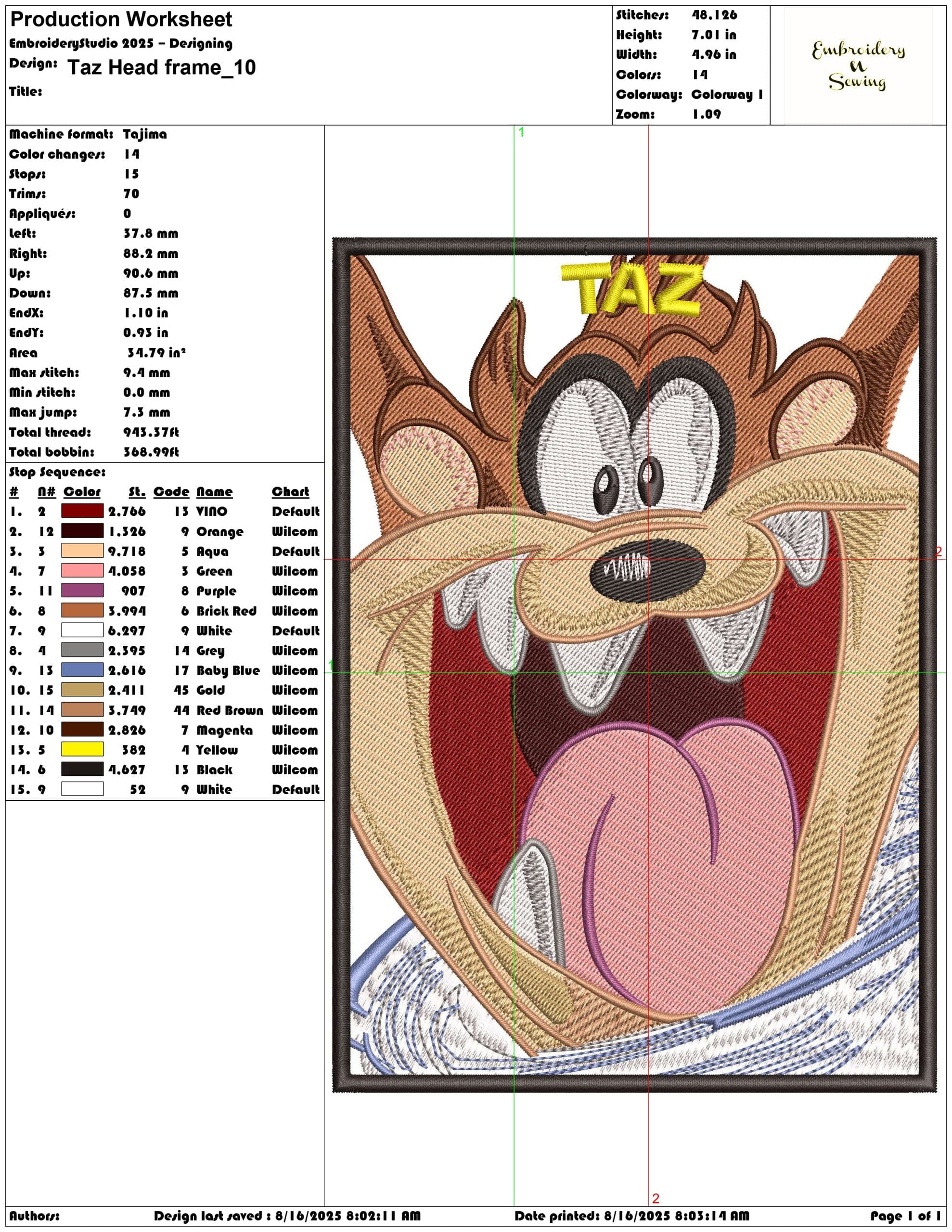Click the Baby Blue color swatch
Screen dimensions: 952x1232
point(82,670)
